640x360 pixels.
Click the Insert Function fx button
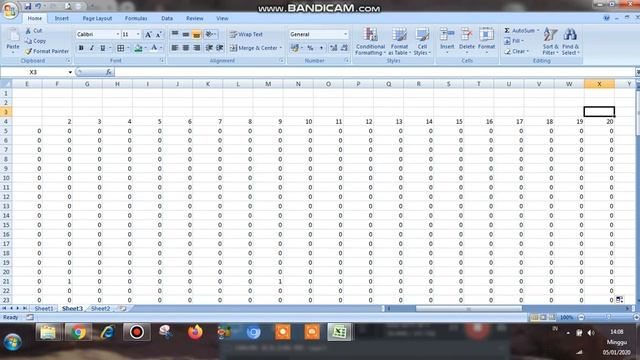tap(109, 72)
